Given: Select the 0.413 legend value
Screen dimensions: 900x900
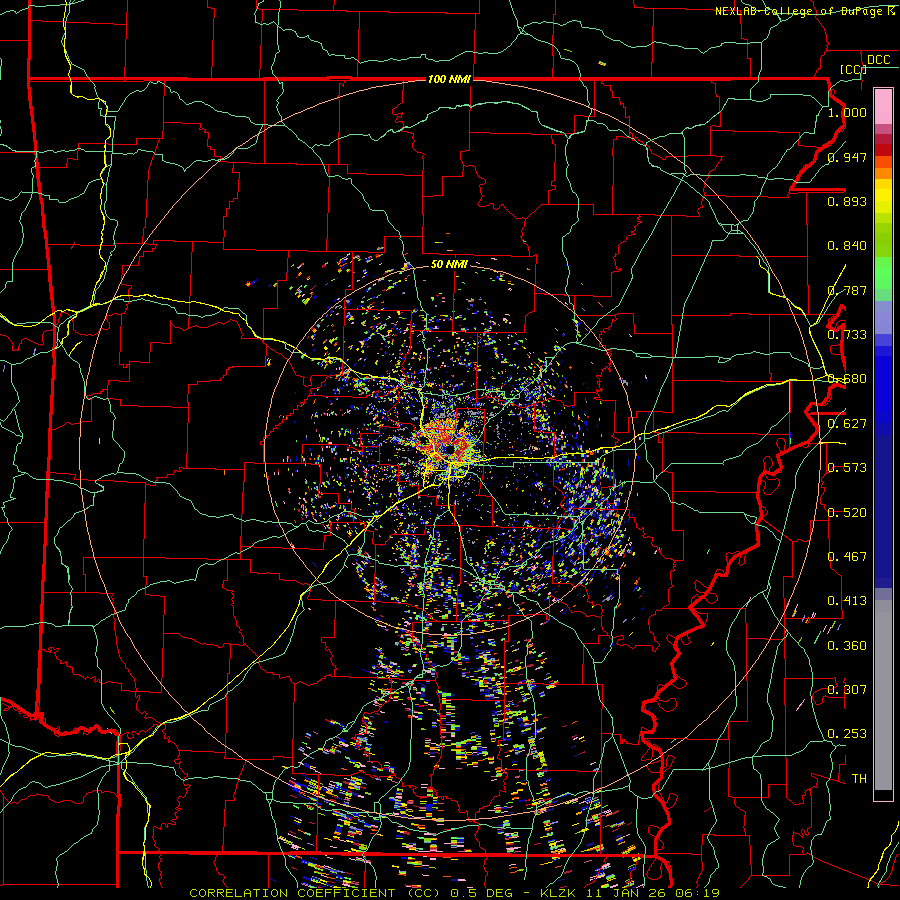Looking at the screenshot, I should [x=847, y=601].
